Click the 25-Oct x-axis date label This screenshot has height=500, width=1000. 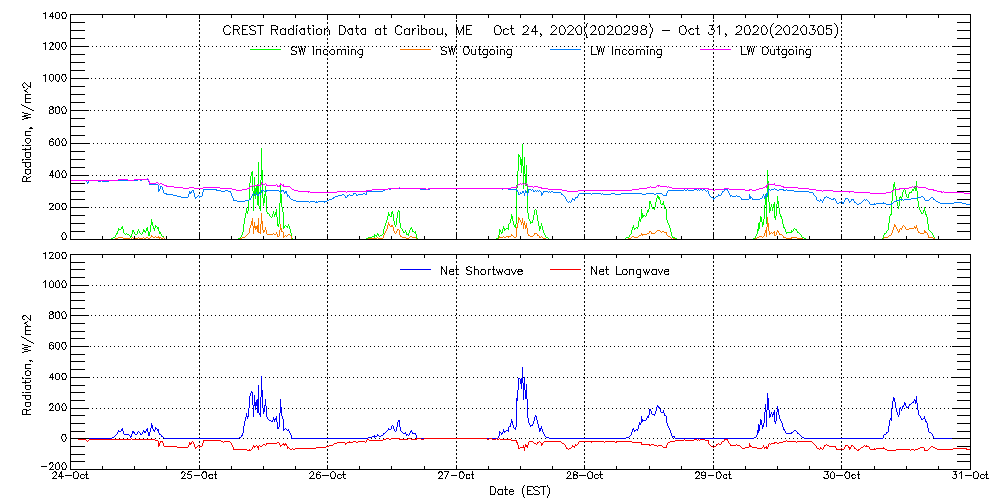[x=201, y=477]
